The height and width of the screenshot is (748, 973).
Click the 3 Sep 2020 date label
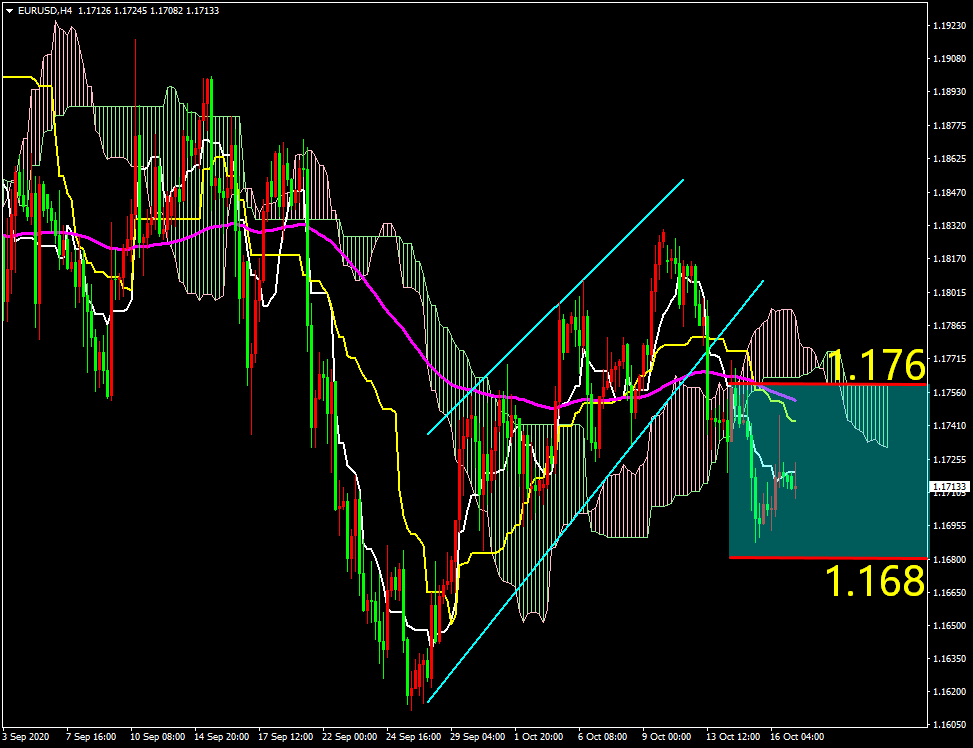pyautogui.click(x=26, y=737)
